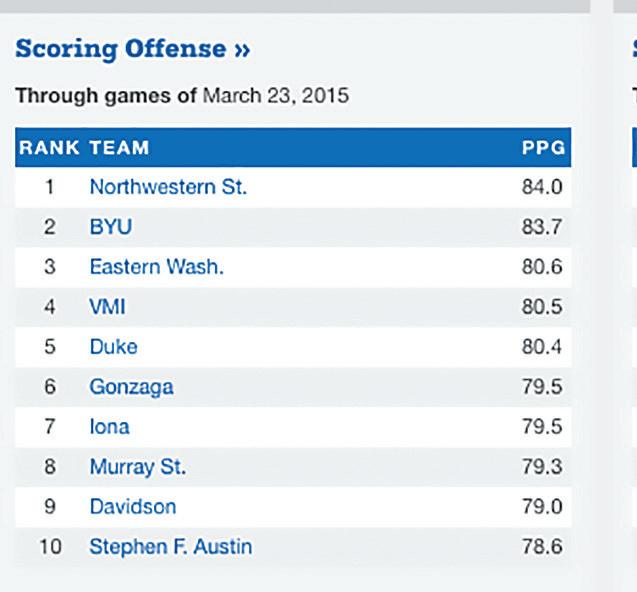Viewport: 637px width, 592px height.
Task: Open the Gonzaga team link
Action: click(132, 387)
